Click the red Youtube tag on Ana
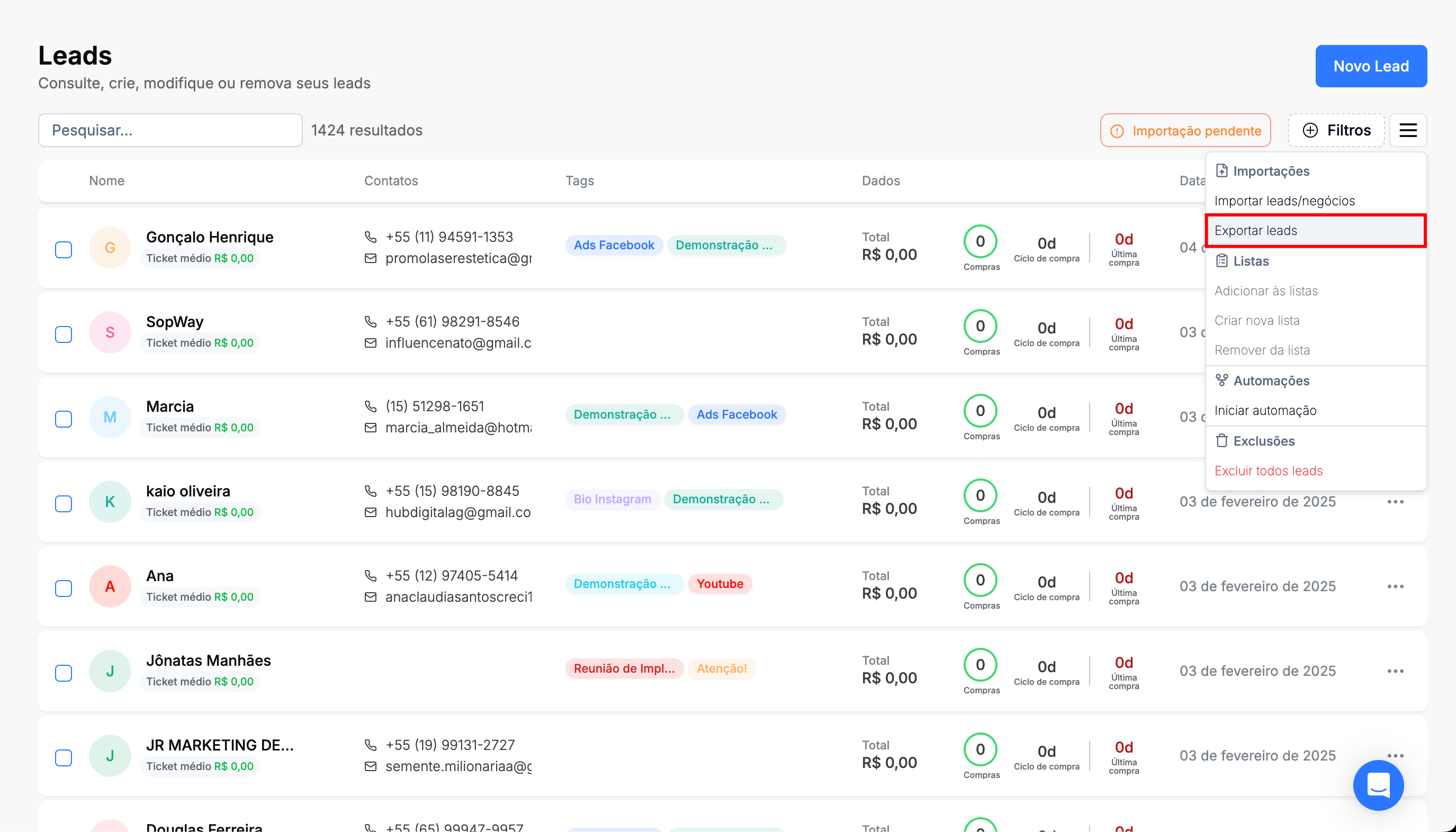Viewport: 1456px width, 832px height. 719,583
